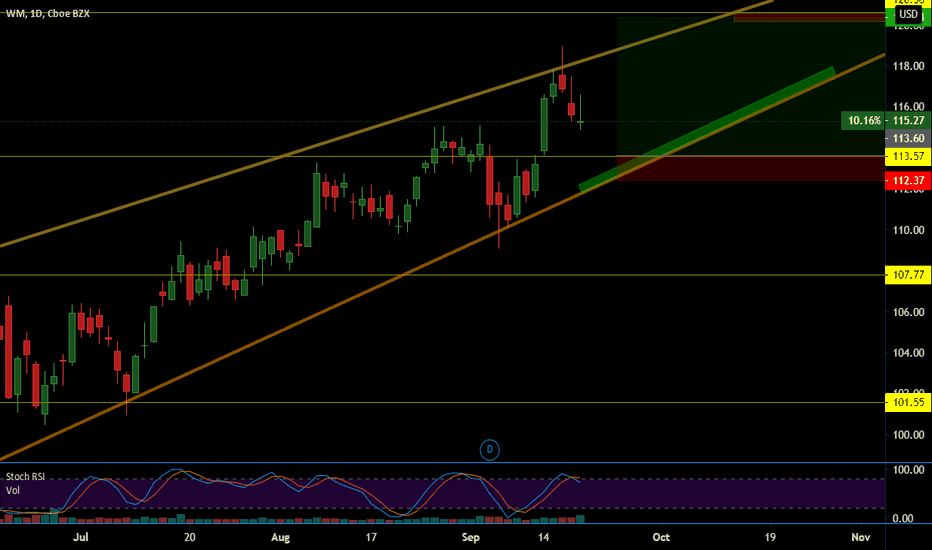Click the 19 date label on time axis
Image resolution: width=932 pixels, height=550 pixels.
pos(770,538)
